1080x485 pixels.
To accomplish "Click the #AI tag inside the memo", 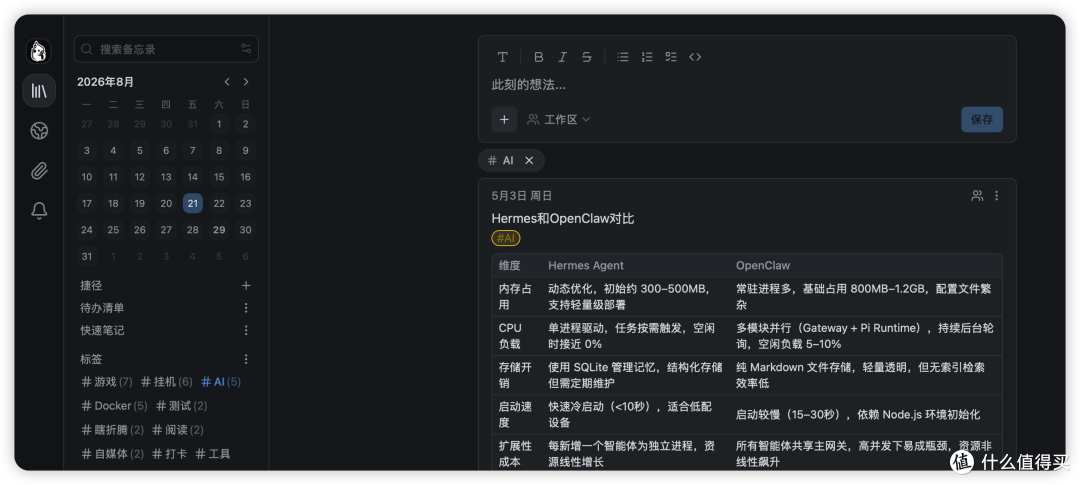I will pyautogui.click(x=506, y=238).
